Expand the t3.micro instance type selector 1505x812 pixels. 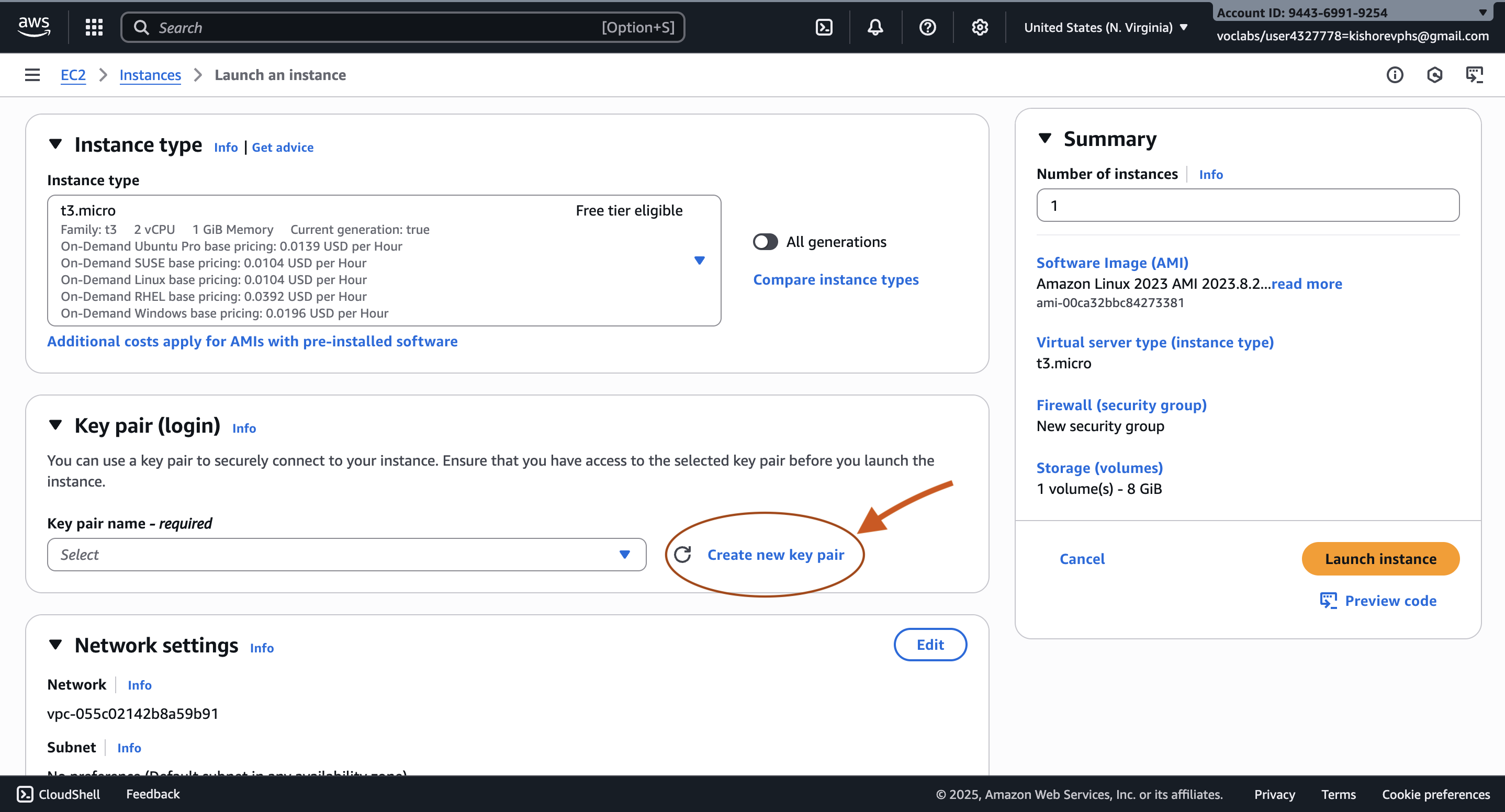click(699, 261)
